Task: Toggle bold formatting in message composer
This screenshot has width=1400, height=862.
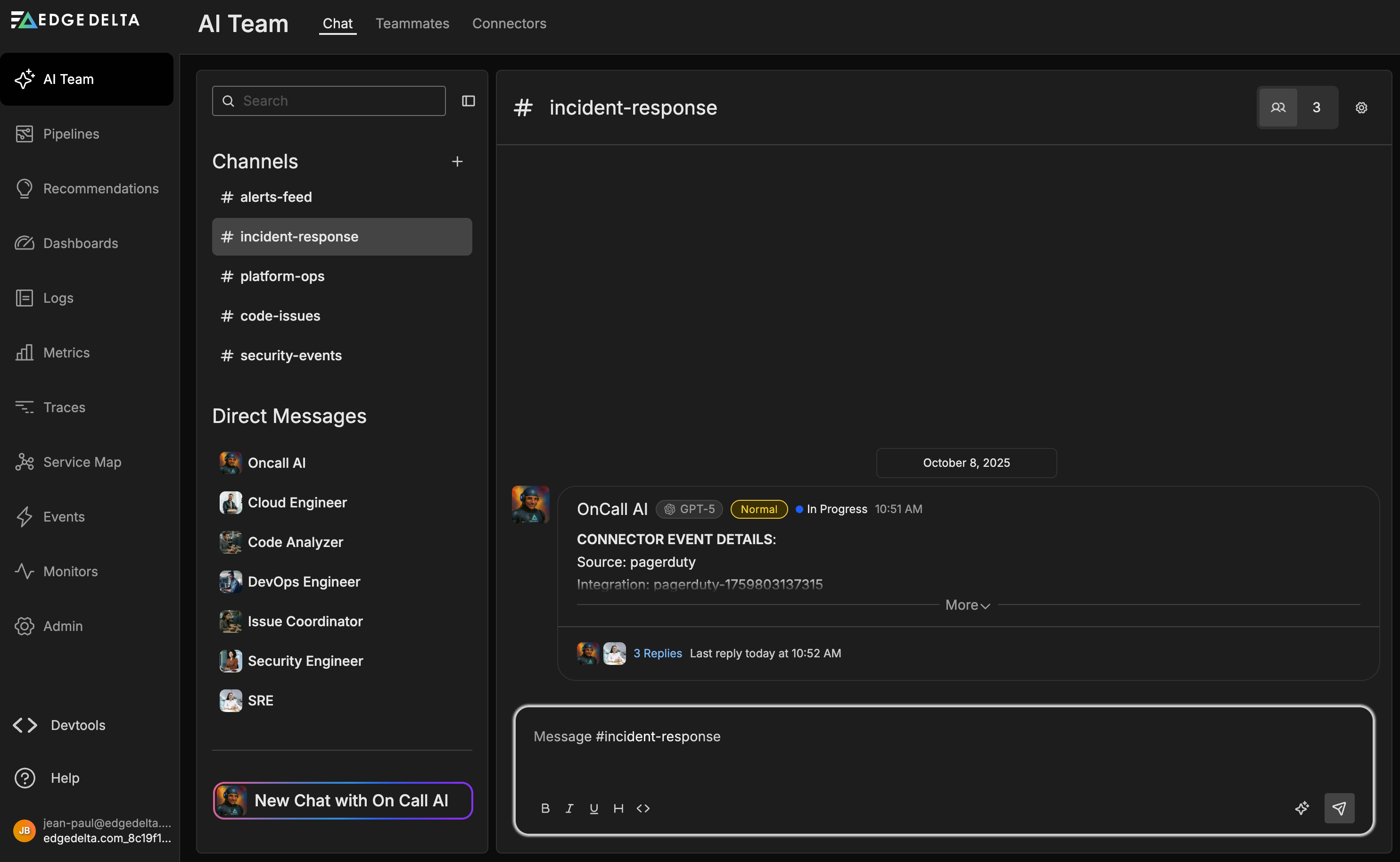Action: (545, 808)
